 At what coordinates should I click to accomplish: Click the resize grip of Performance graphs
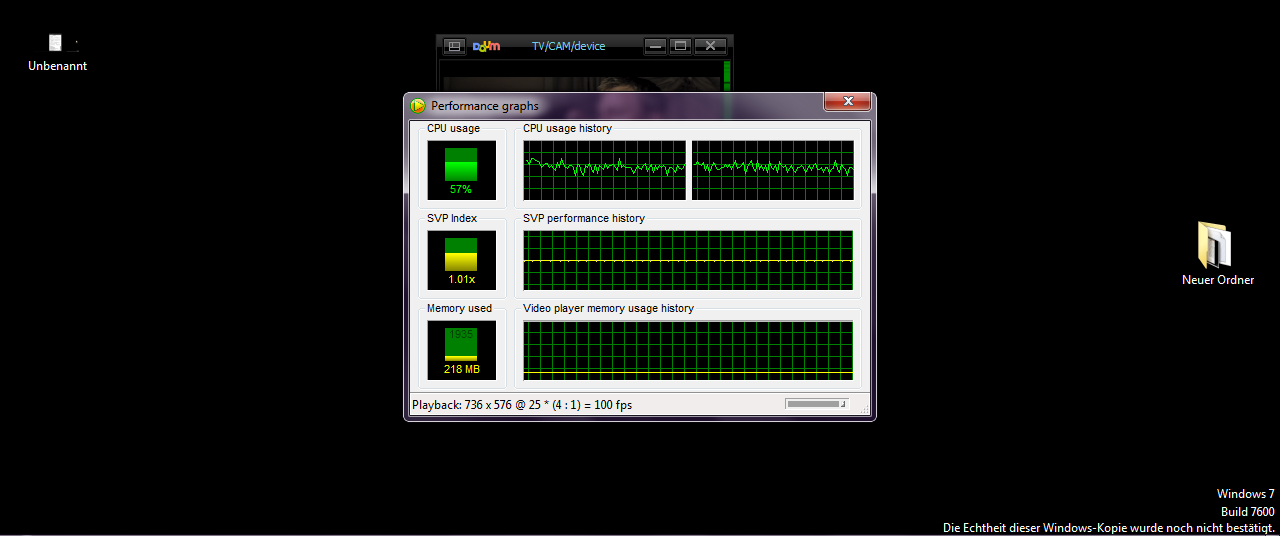[866, 411]
